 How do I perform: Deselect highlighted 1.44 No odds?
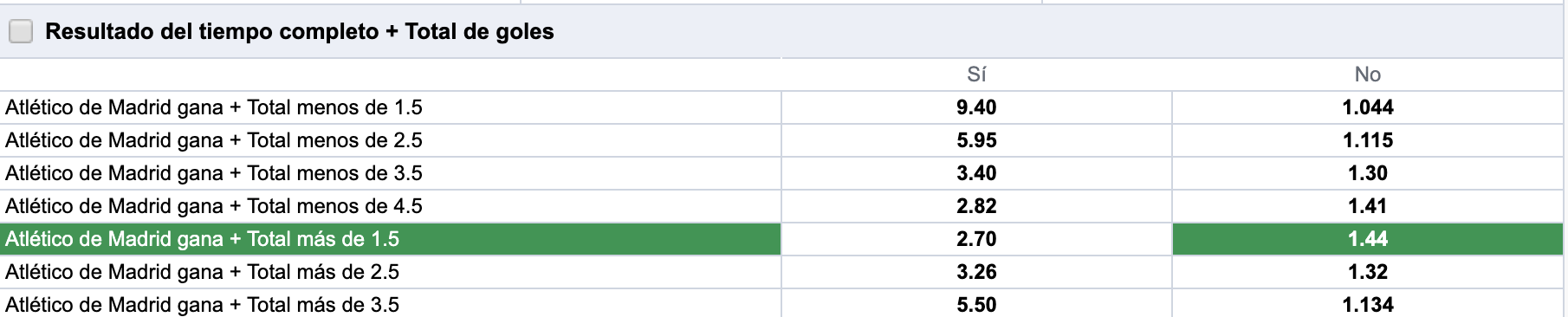click(x=1368, y=239)
